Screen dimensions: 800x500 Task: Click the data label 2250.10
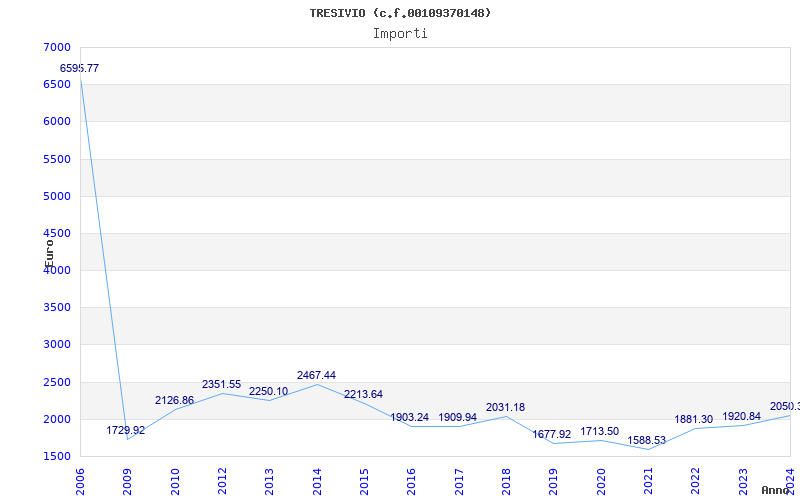click(x=268, y=391)
